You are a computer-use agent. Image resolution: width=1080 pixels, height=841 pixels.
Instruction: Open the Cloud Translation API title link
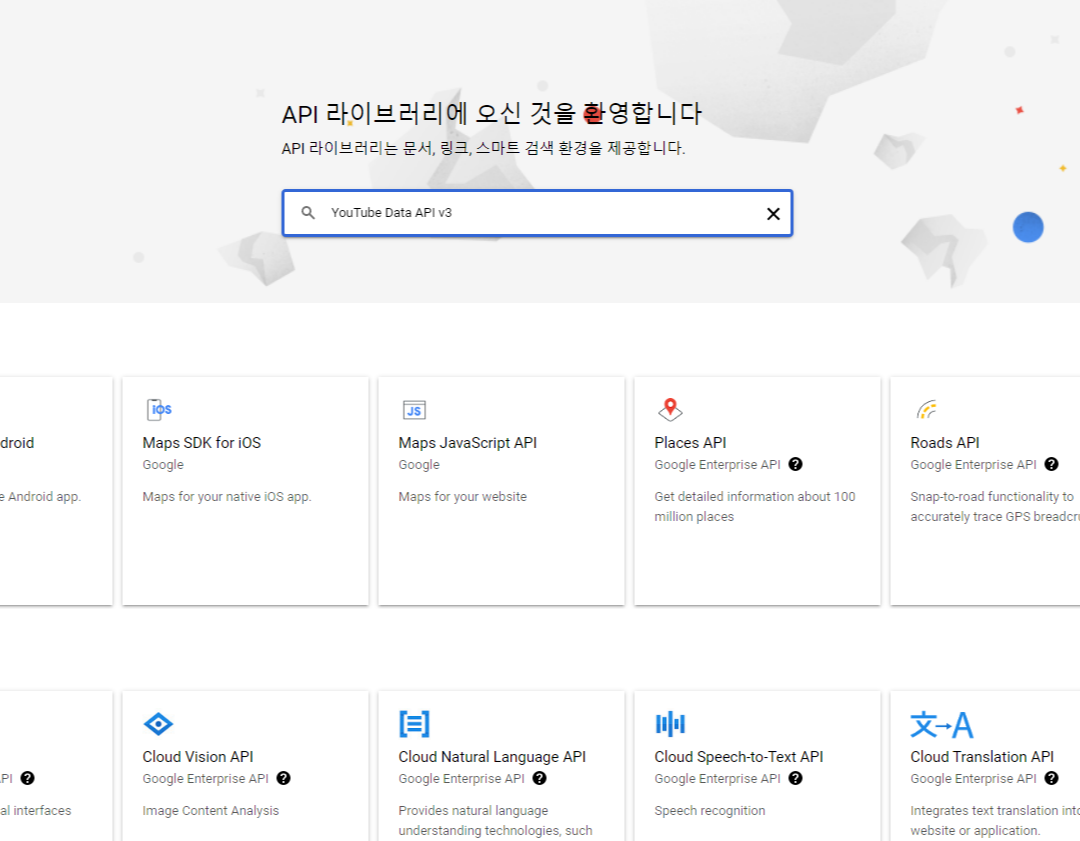(x=982, y=757)
